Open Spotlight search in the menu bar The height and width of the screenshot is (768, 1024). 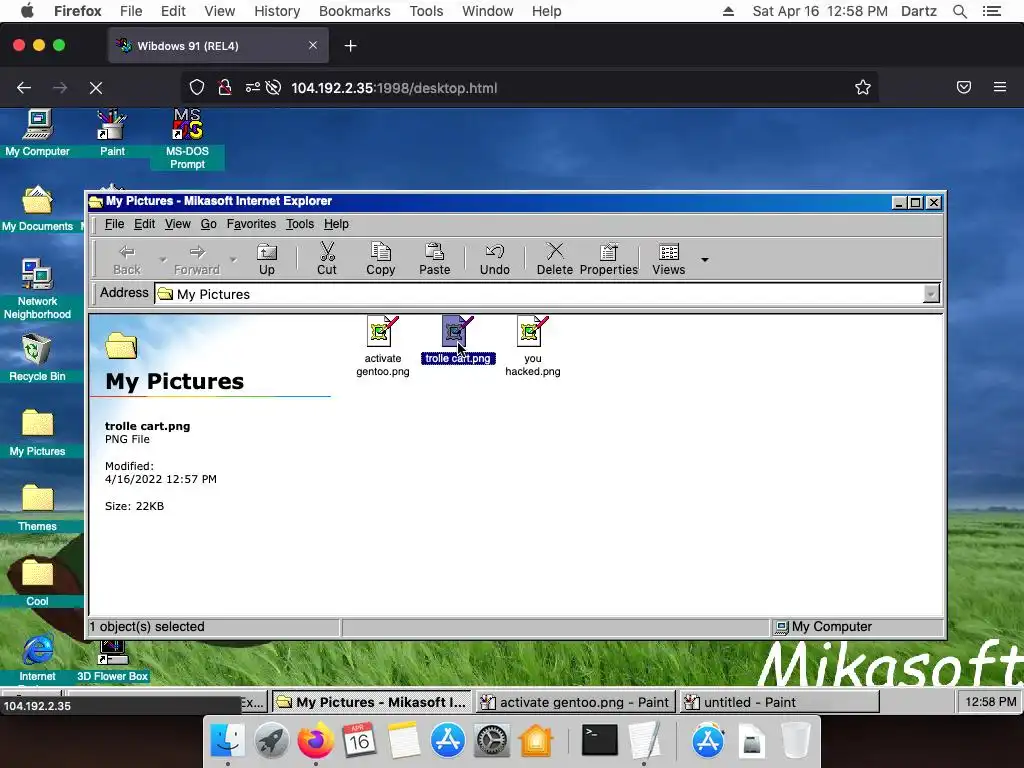click(959, 11)
